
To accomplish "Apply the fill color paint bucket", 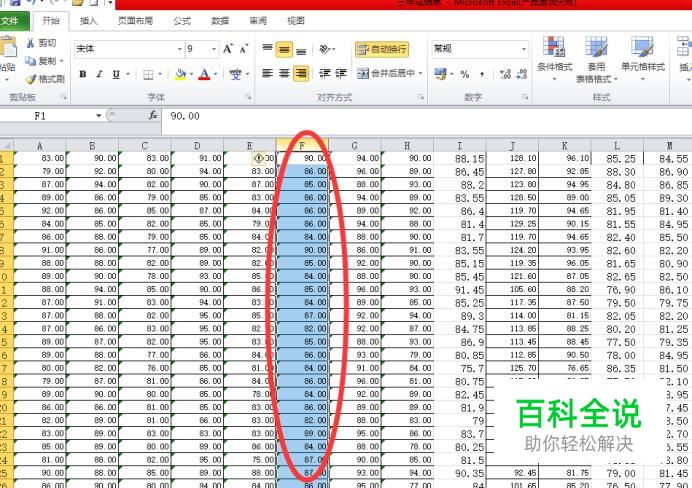I will tap(180, 74).
